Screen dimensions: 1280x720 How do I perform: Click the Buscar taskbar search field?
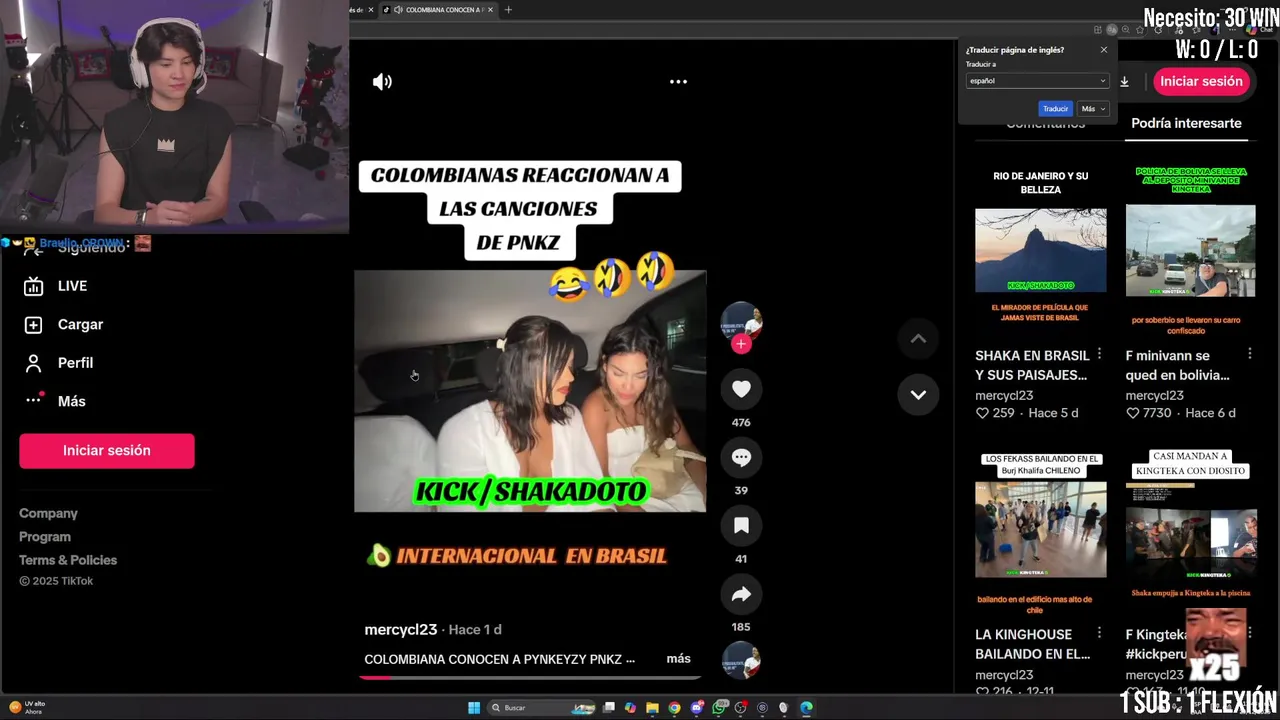(540, 708)
